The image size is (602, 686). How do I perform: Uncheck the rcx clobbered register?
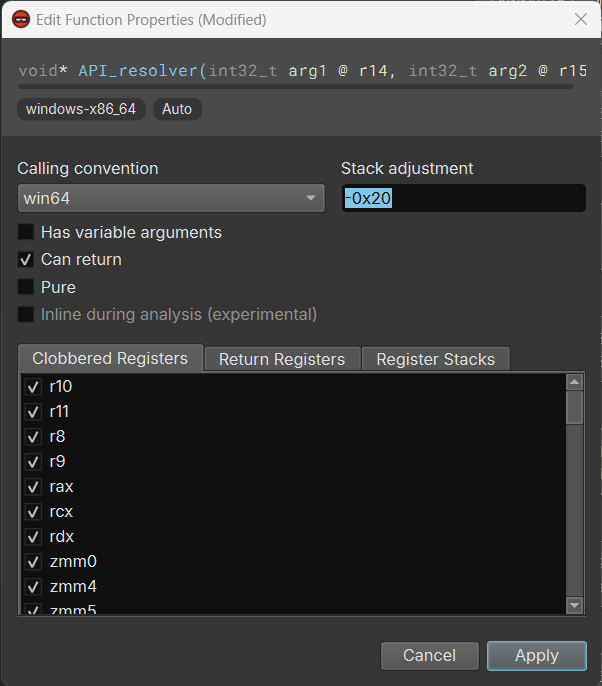tap(33, 511)
